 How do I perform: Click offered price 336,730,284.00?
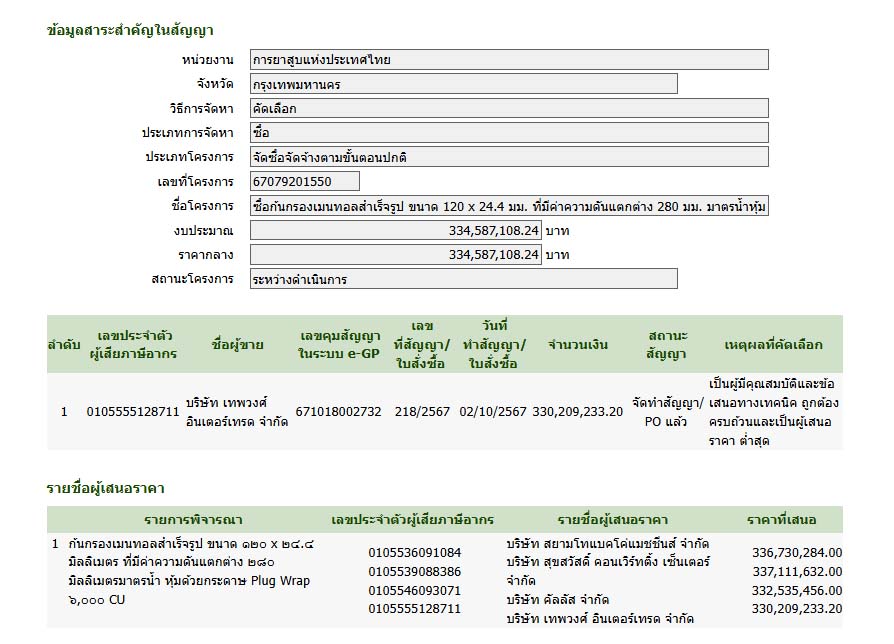coord(796,552)
